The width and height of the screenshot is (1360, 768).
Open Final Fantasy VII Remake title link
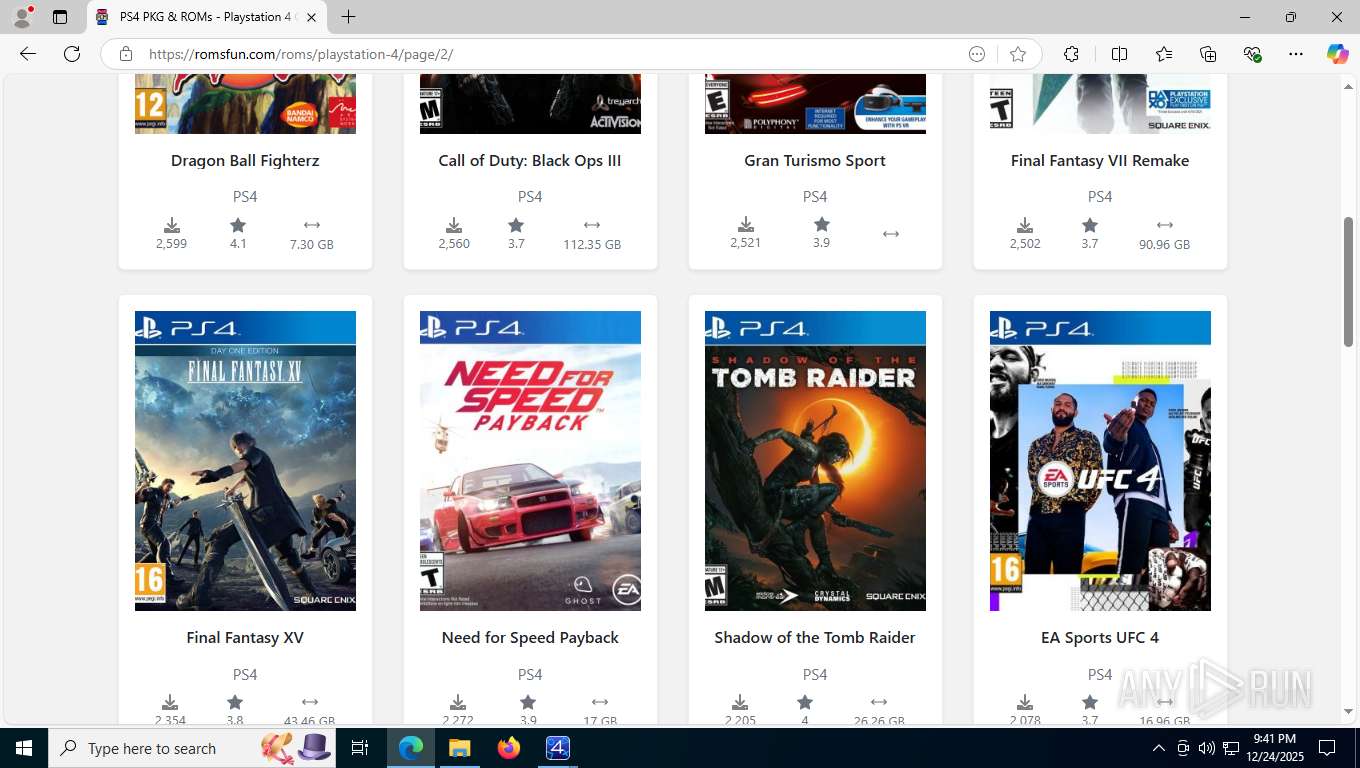(x=1100, y=160)
